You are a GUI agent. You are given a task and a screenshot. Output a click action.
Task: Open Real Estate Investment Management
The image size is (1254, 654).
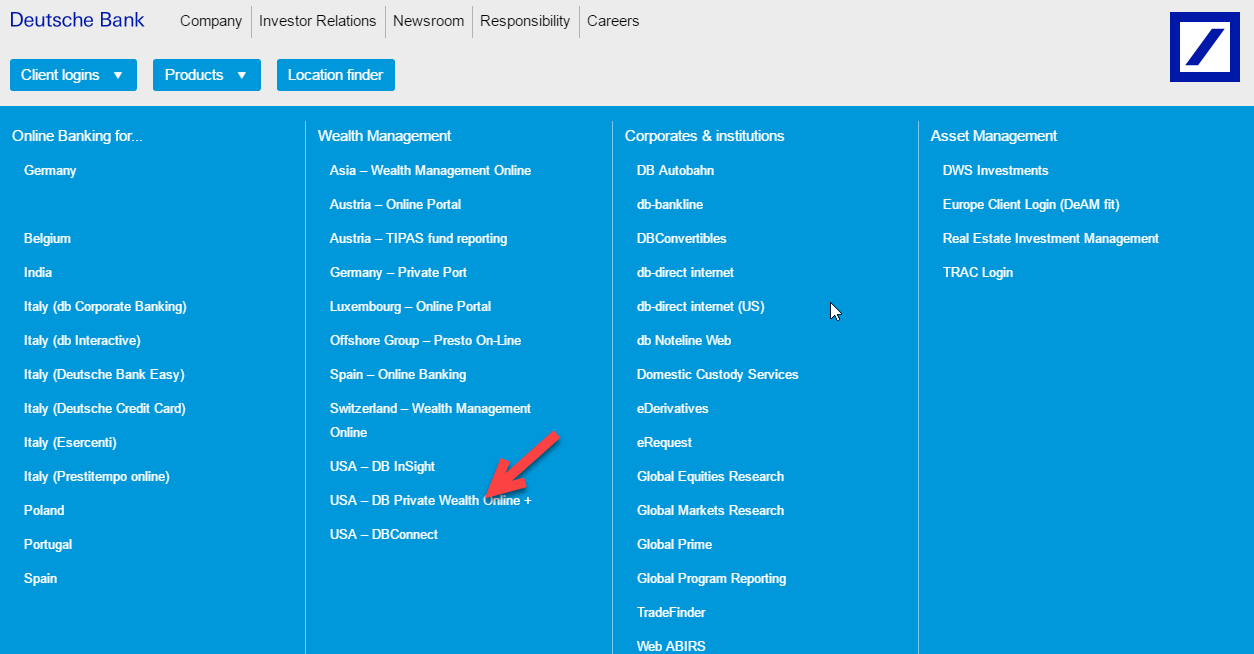click(1051, 238)
